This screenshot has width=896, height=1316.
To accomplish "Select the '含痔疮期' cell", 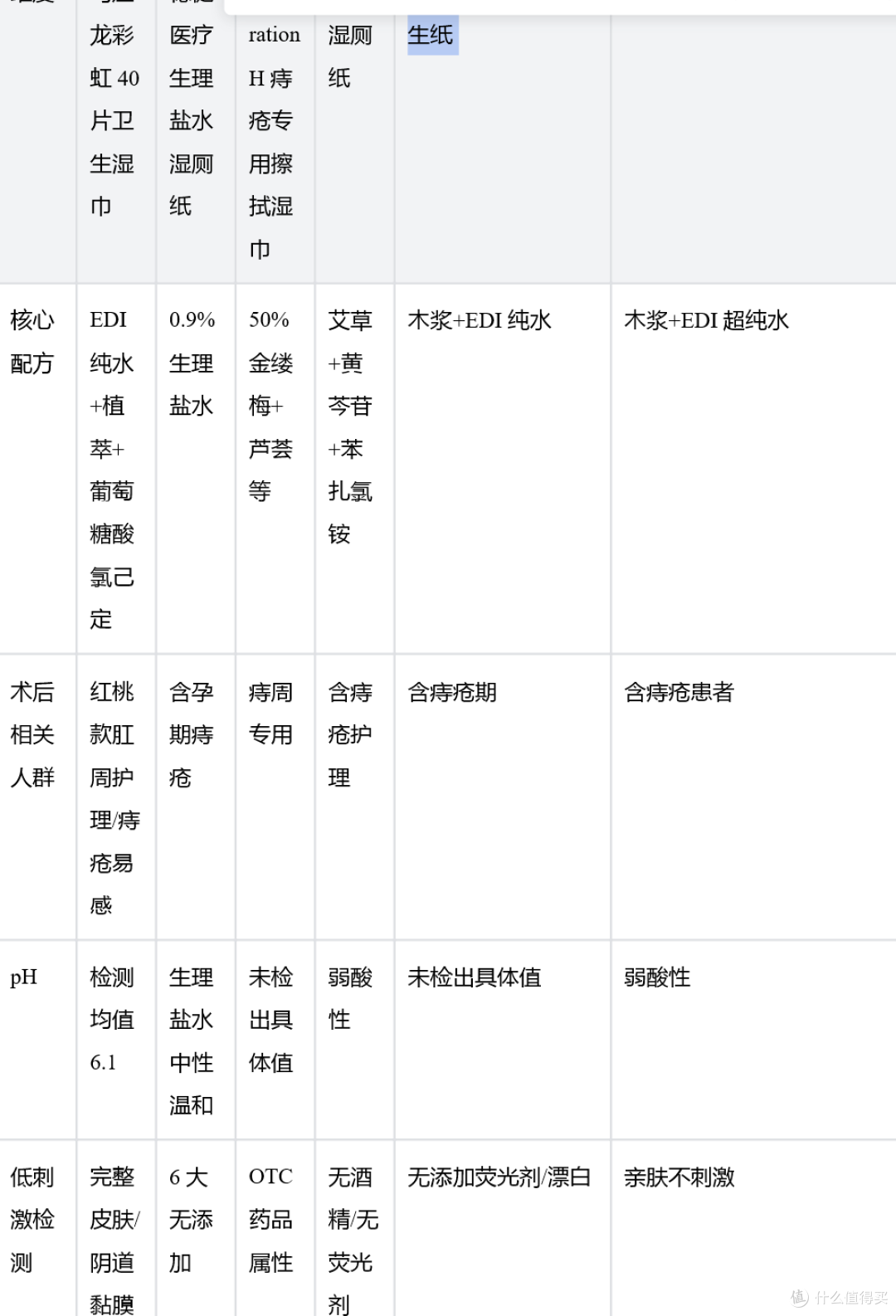I will 503,797.
